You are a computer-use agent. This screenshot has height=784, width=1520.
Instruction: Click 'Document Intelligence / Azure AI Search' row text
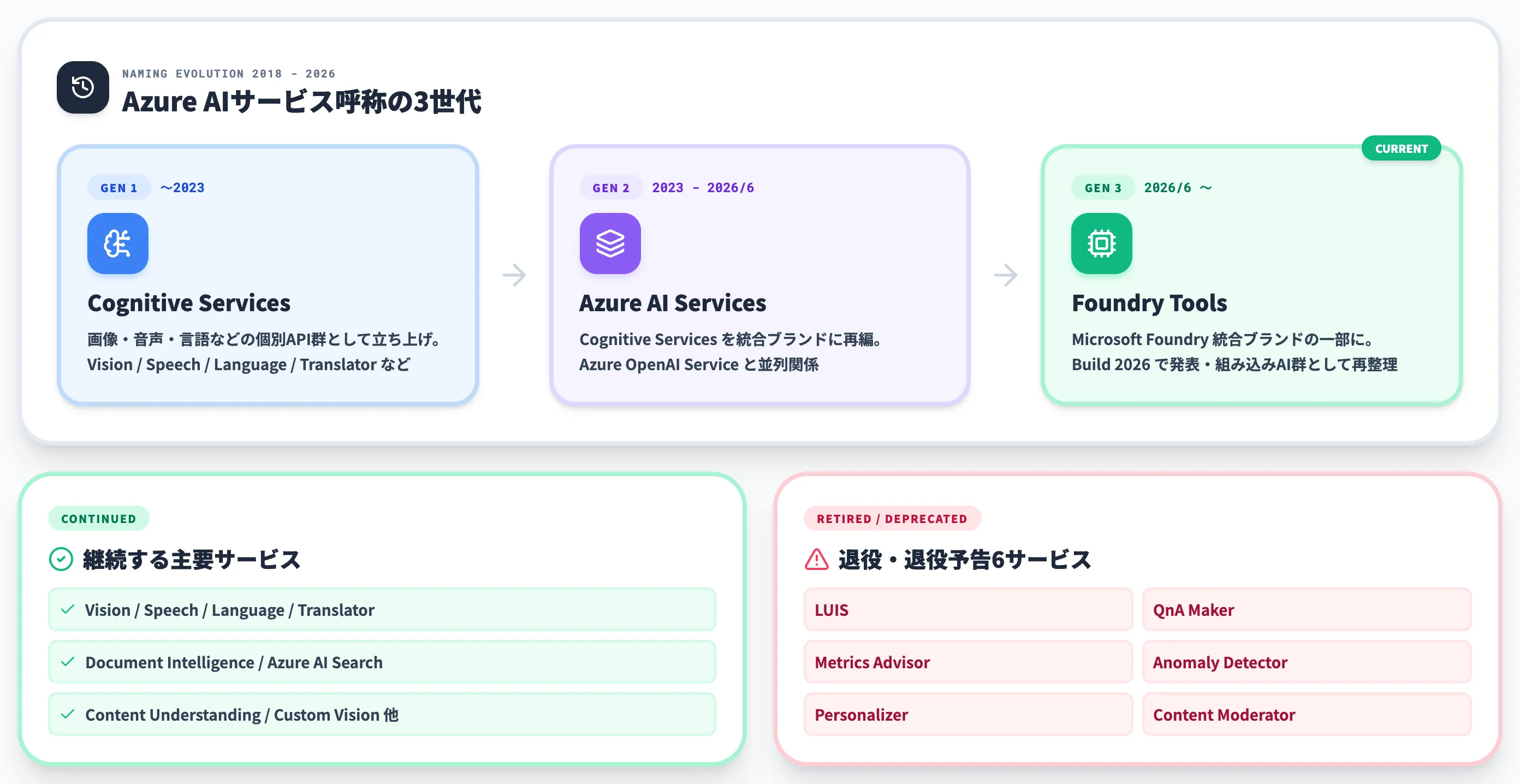click(234, 662)
